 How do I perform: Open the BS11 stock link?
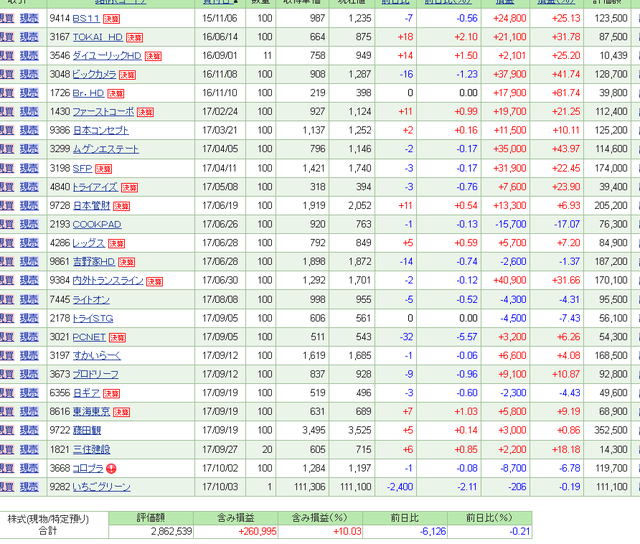tap(86, 19)
